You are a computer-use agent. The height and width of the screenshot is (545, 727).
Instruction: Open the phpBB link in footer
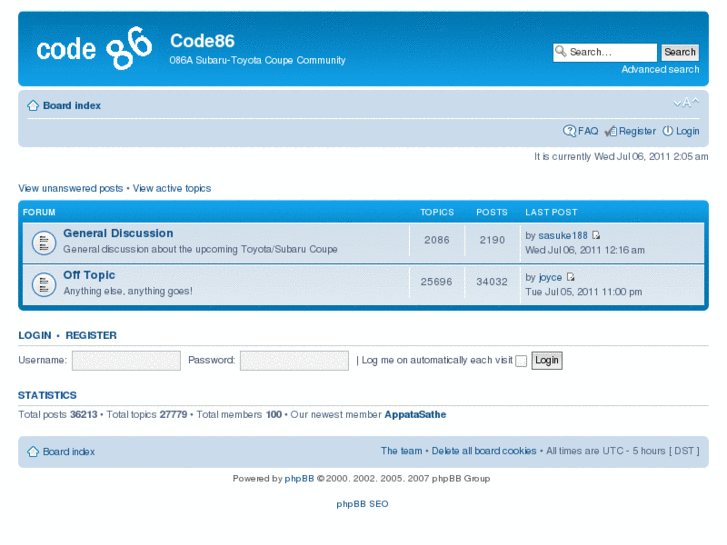pyautogui.click(x=299, y=479)
